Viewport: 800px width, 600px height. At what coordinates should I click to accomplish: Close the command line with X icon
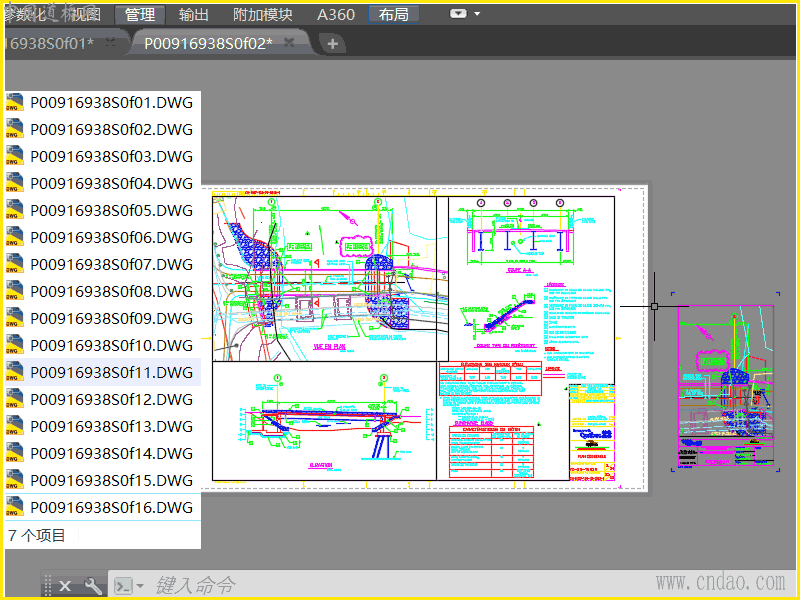point(65,586)
